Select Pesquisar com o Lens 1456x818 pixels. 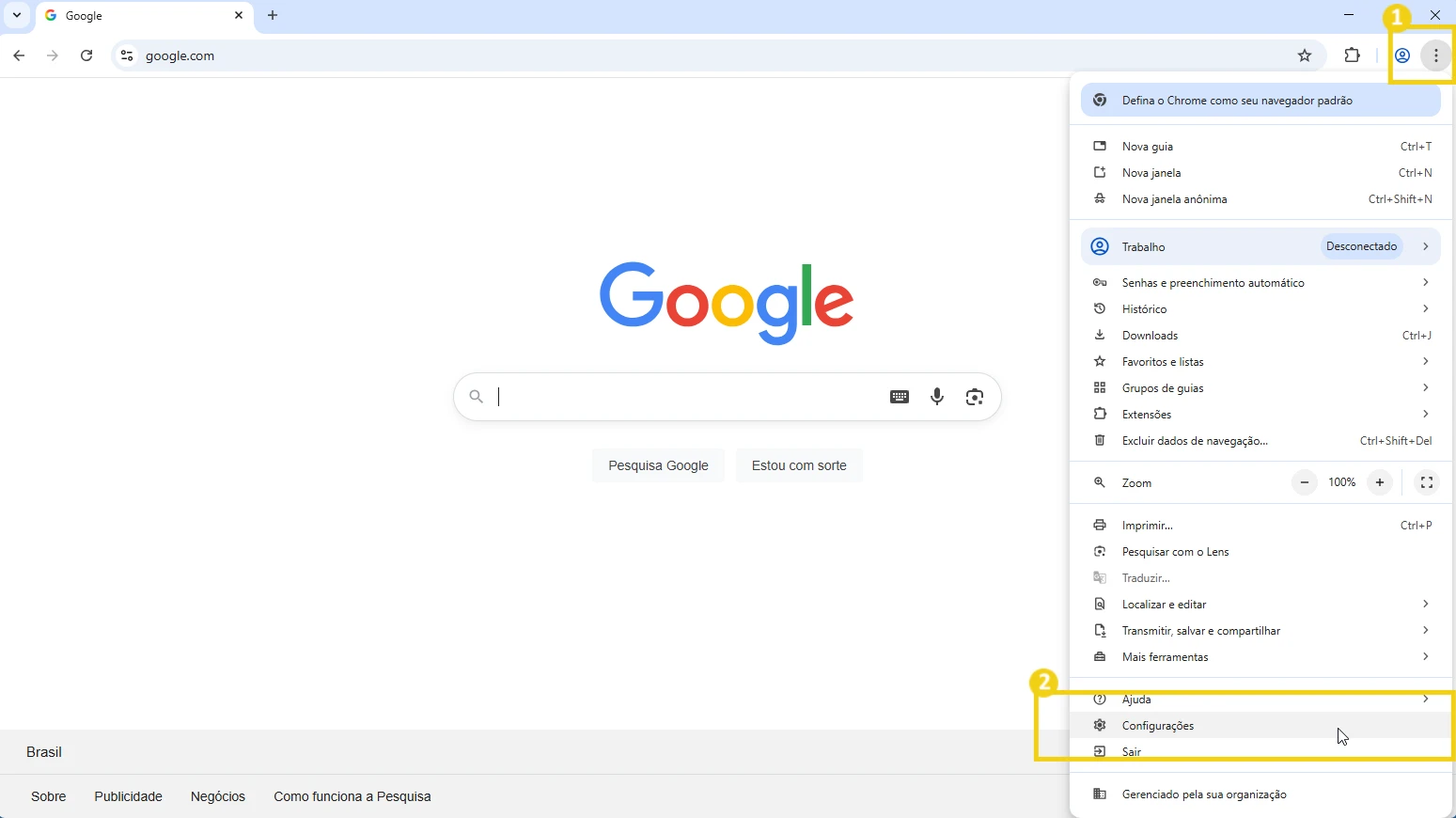click(1260, 552)
